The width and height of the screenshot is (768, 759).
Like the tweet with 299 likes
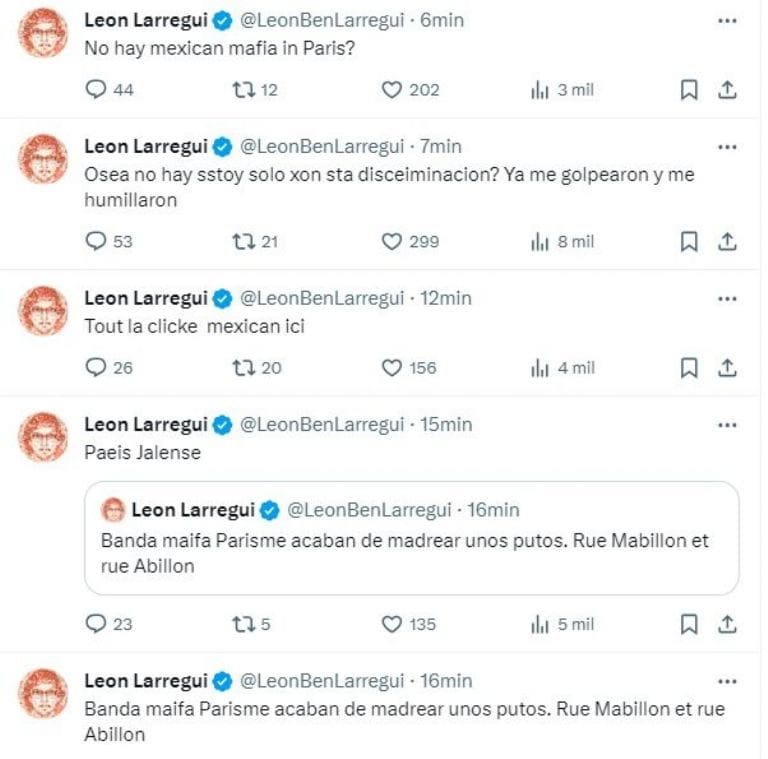coord(393,241)
